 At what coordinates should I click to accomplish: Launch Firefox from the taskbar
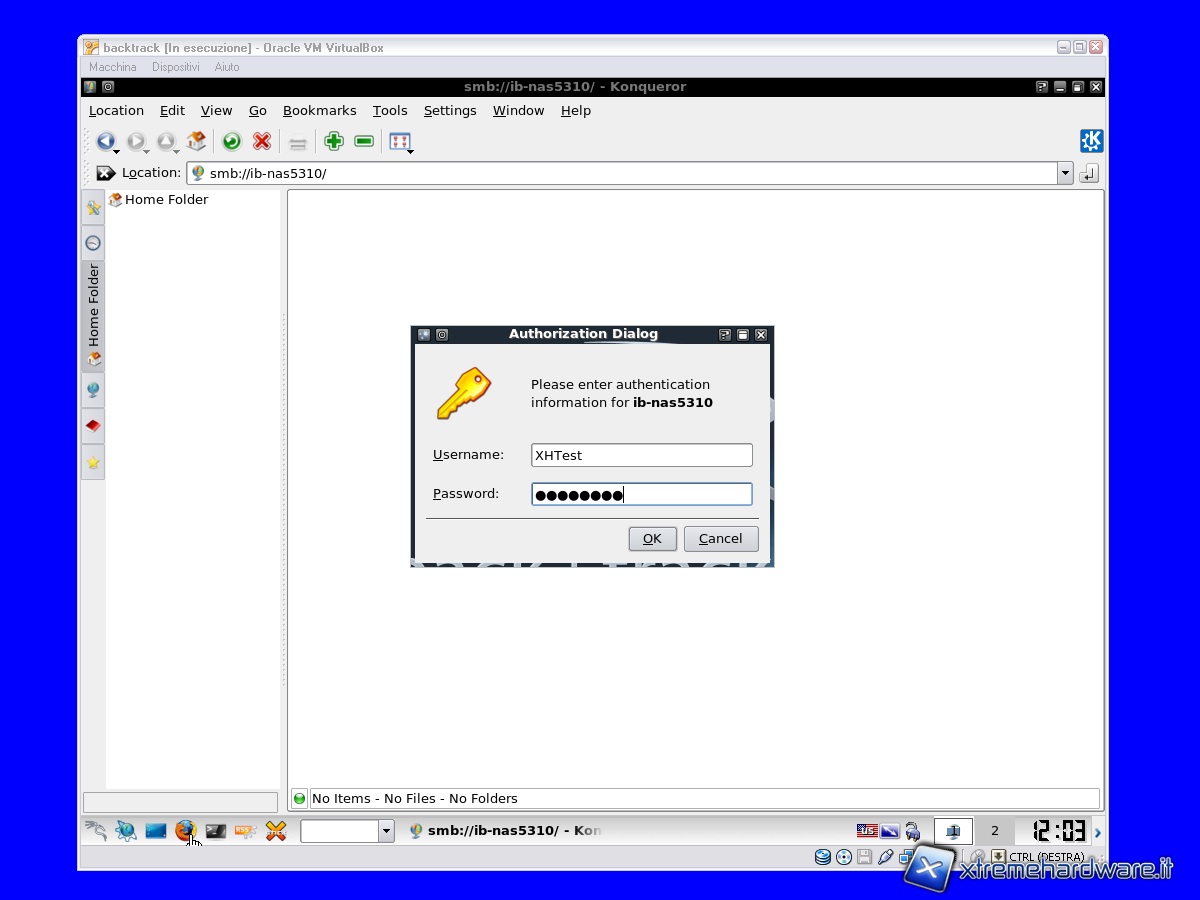[185, 830]
